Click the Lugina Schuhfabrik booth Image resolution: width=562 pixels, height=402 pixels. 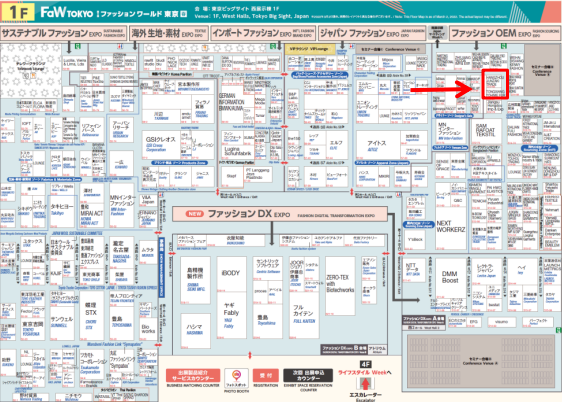coord(238,151)
